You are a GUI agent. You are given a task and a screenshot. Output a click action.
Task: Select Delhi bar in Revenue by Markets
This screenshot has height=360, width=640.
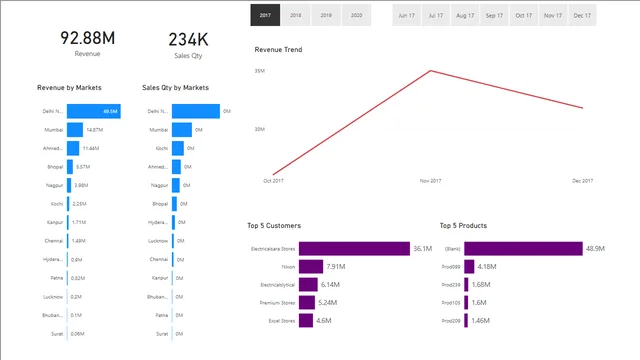click(x=94, y=111)
